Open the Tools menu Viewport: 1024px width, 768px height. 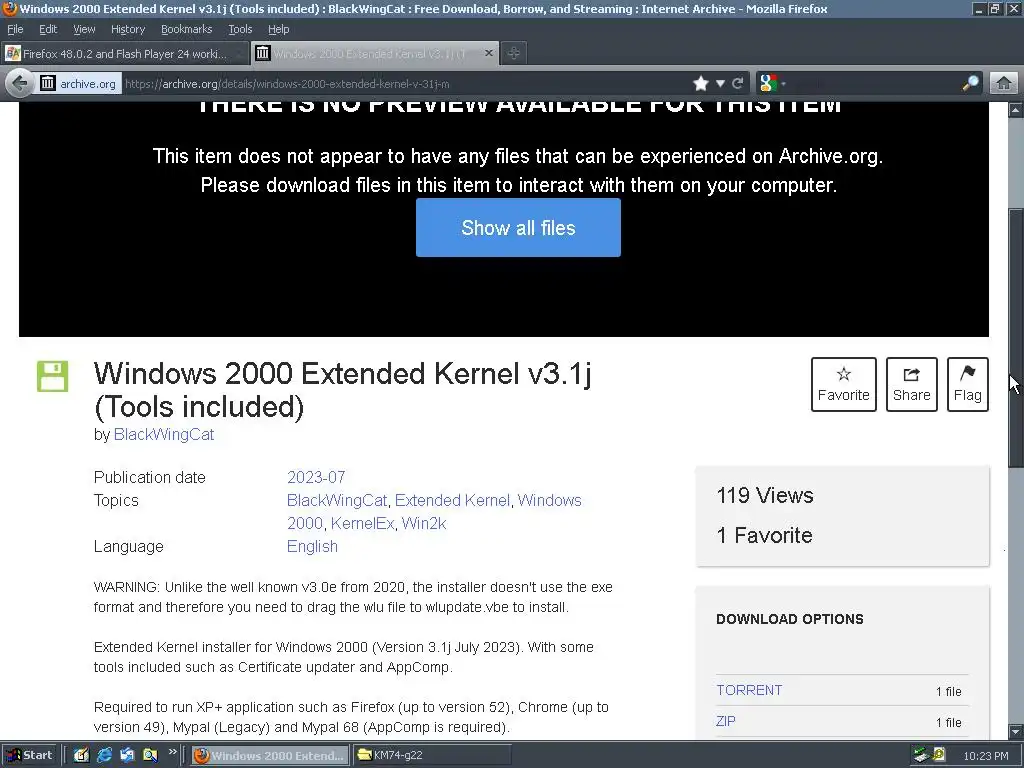[240, 29]
